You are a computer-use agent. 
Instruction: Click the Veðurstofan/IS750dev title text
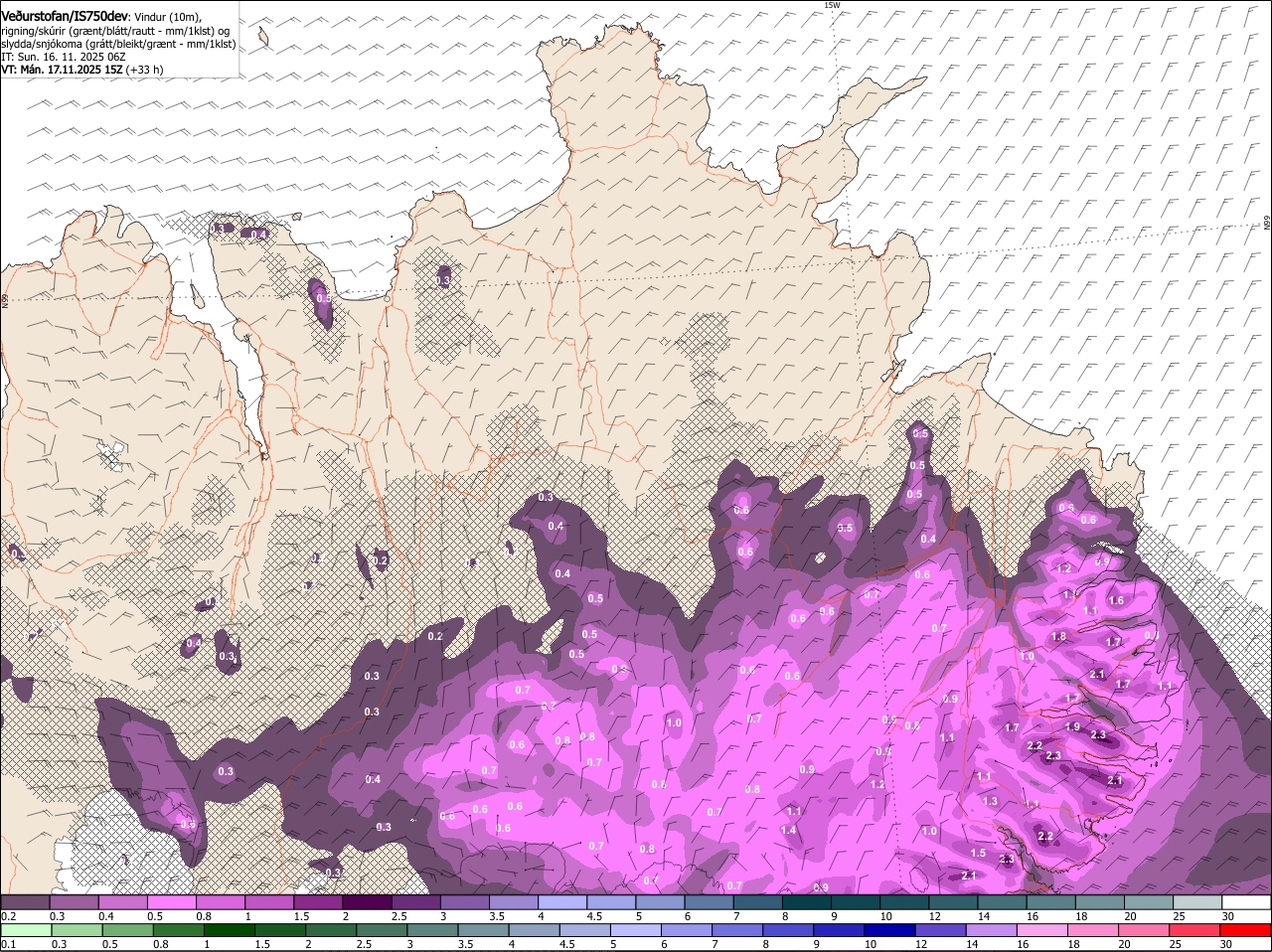click(65, 15)
